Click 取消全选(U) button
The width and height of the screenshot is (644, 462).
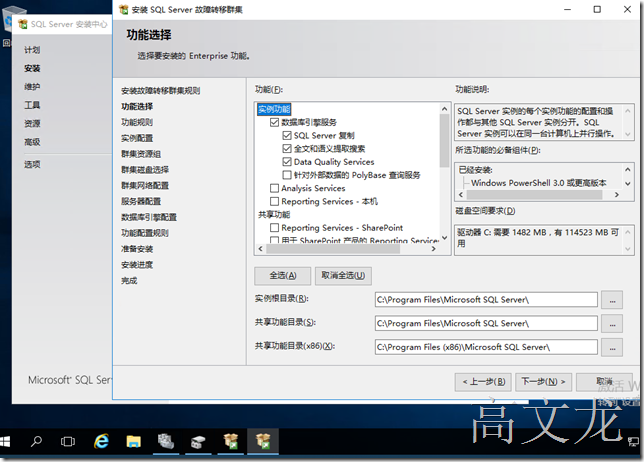point(343,276)
